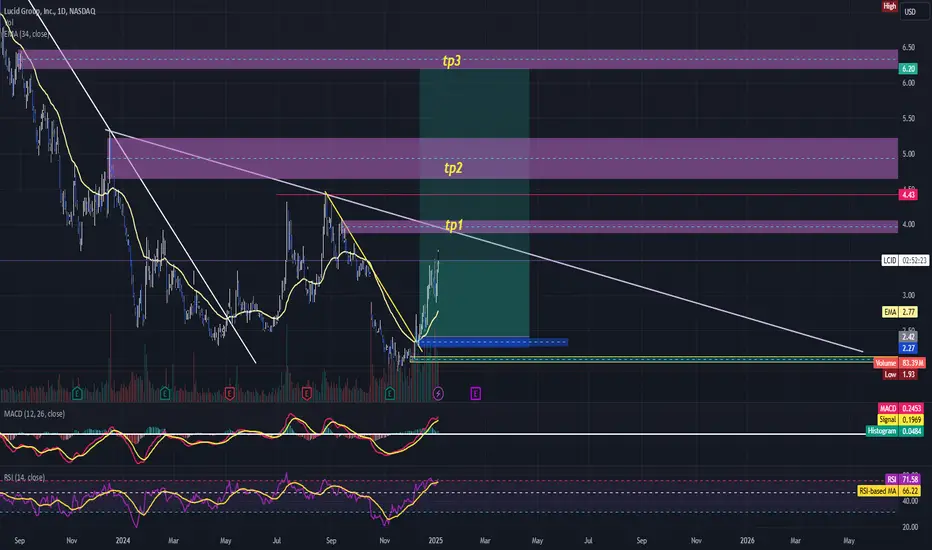The height and width of the screenshot is (550, 932).
Task: Click the Lucid Group, Inc. symbol title
Action: [49, 11]
